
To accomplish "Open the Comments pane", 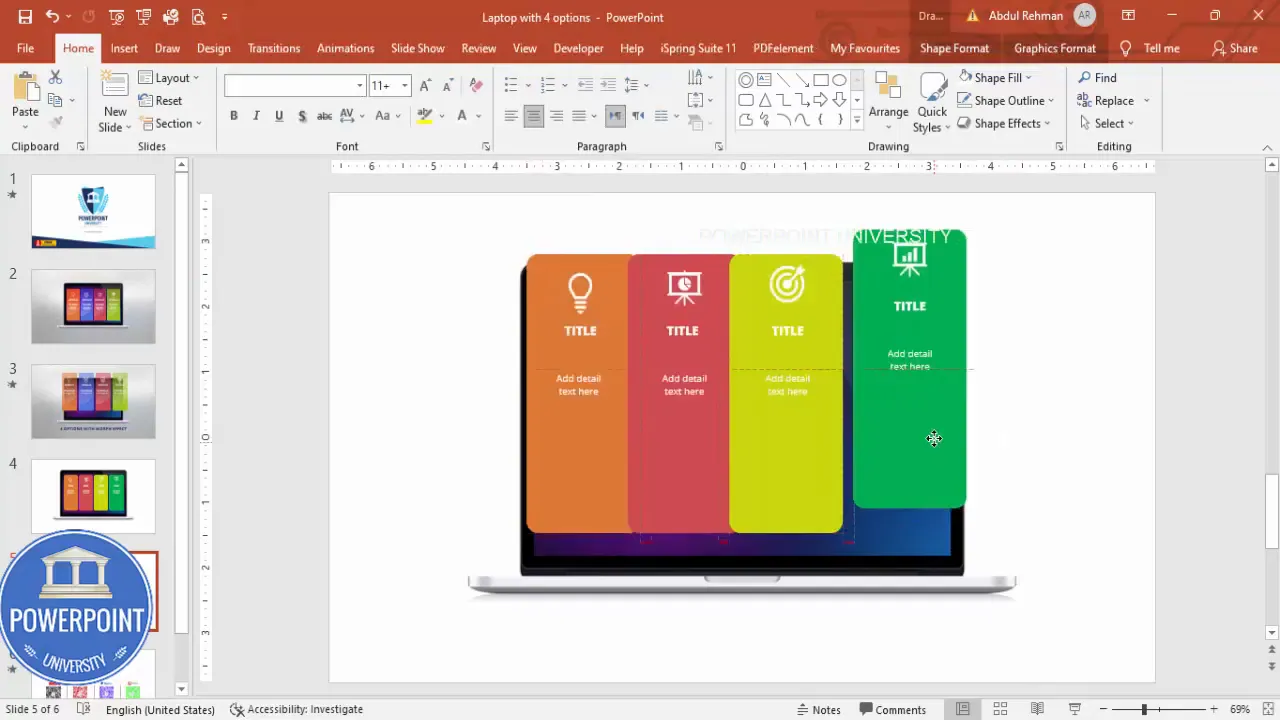I will coord(892,709).
